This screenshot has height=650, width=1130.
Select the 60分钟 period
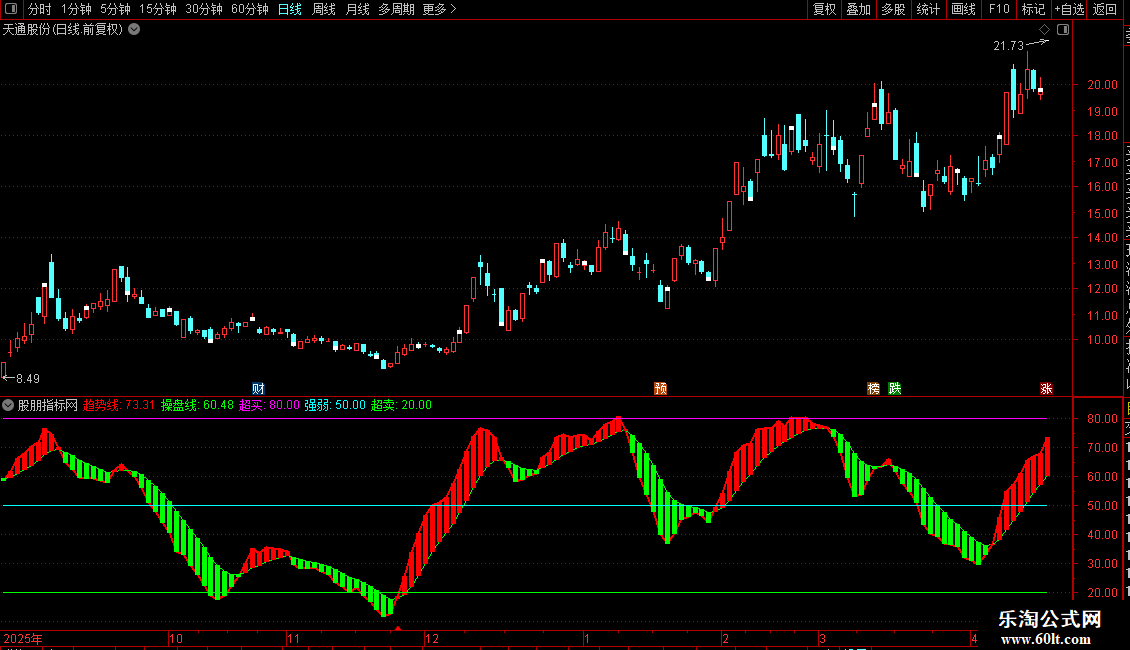click(249, 9)
